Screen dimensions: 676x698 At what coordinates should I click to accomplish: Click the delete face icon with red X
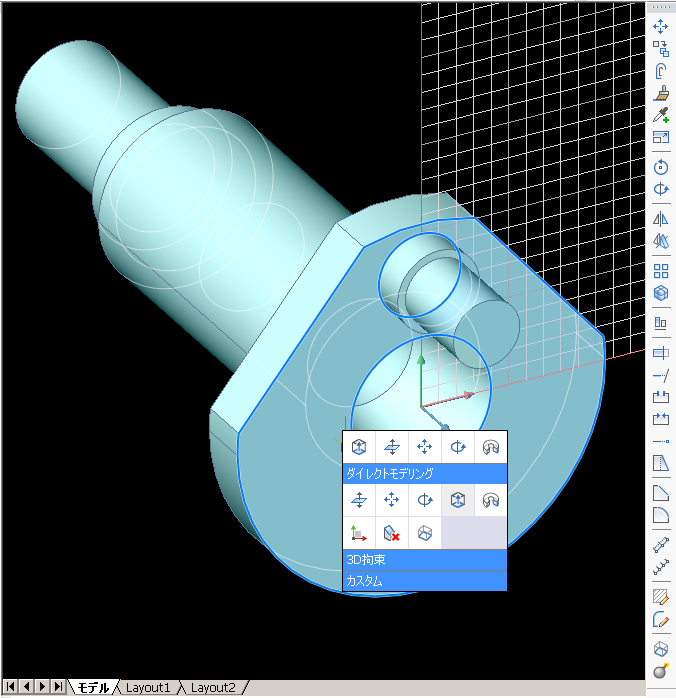pos(392,533)
